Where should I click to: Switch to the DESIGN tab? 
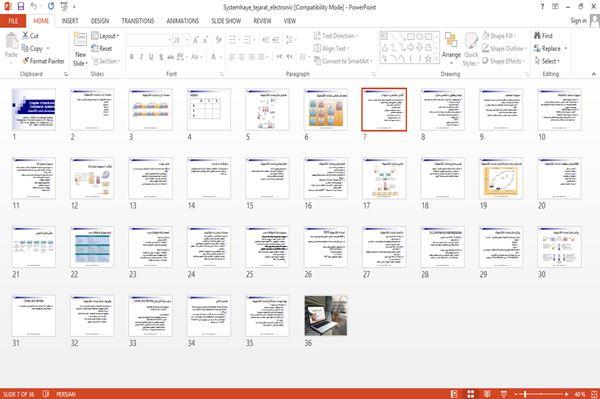click(x=100, y=21)
